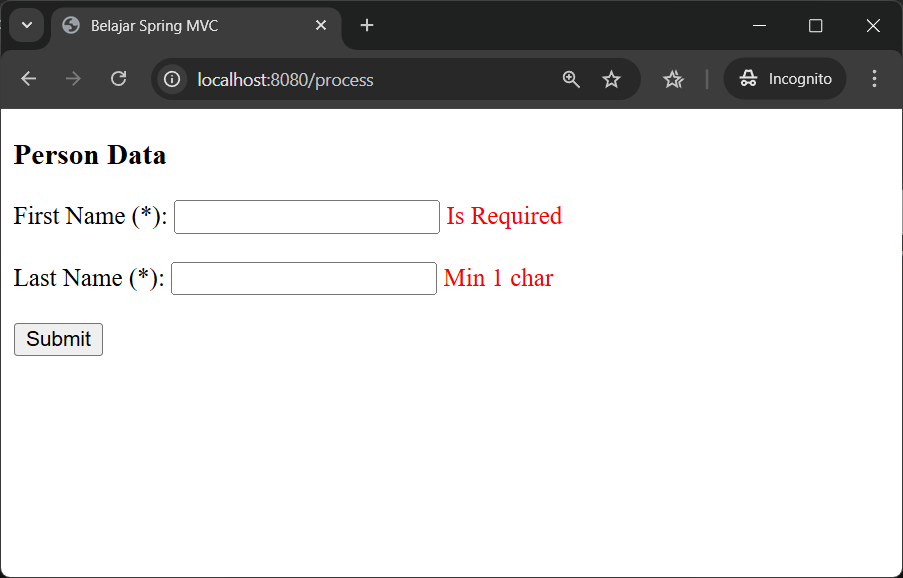Bookmark this page with the star icon
903x578 pixels.
pos(611,78)
